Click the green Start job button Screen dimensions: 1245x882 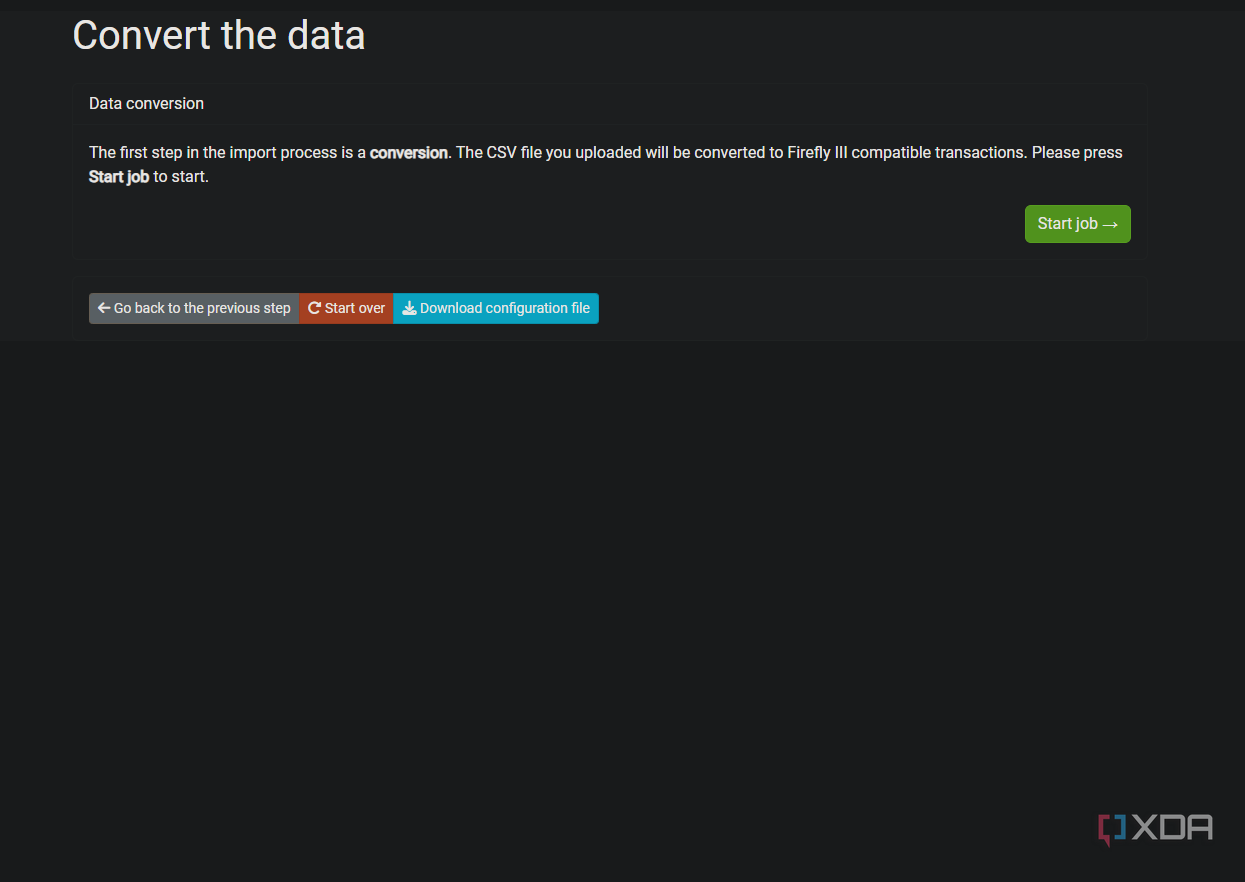[1077, 224]
